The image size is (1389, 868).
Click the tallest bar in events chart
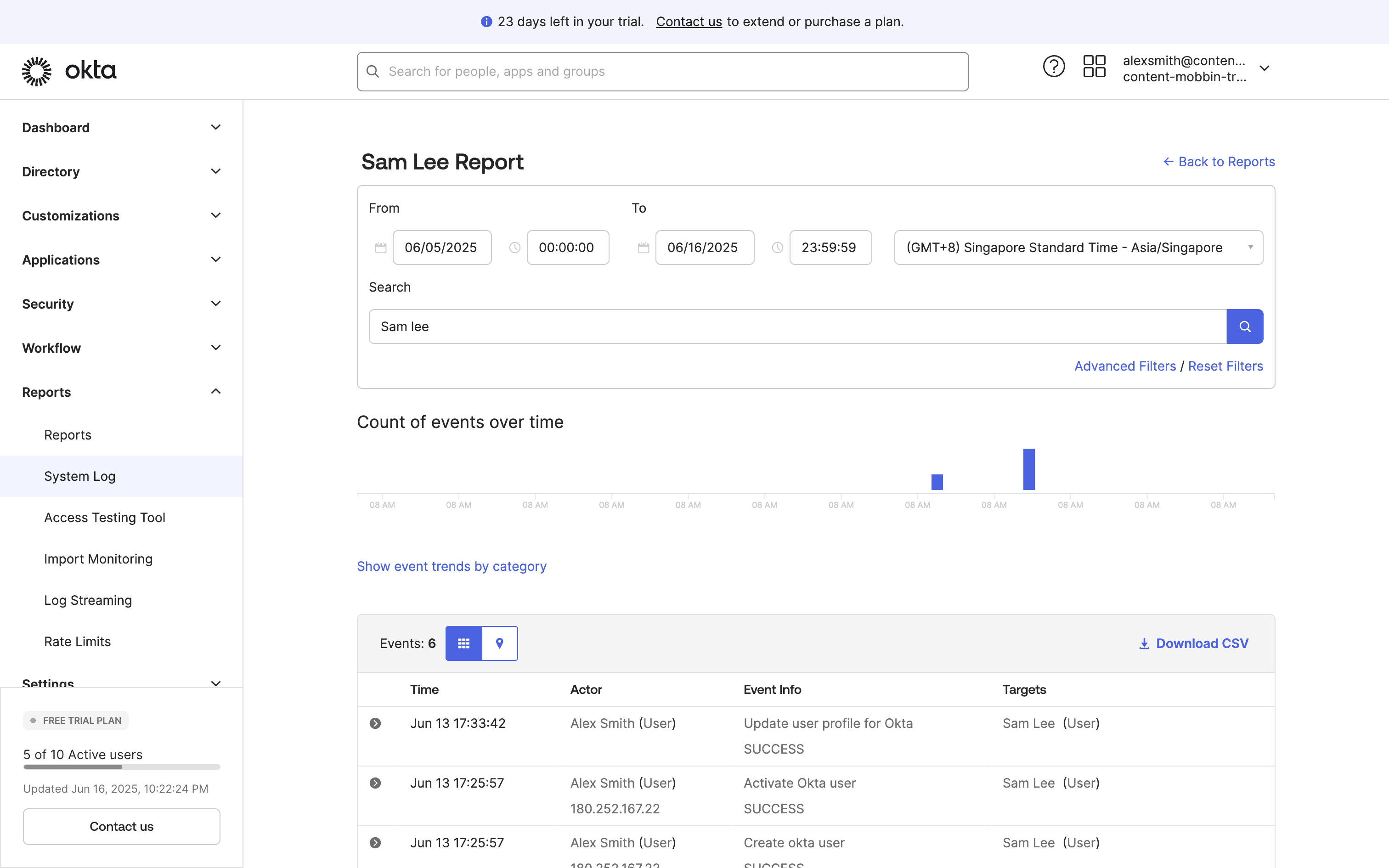pos(1028,469)
